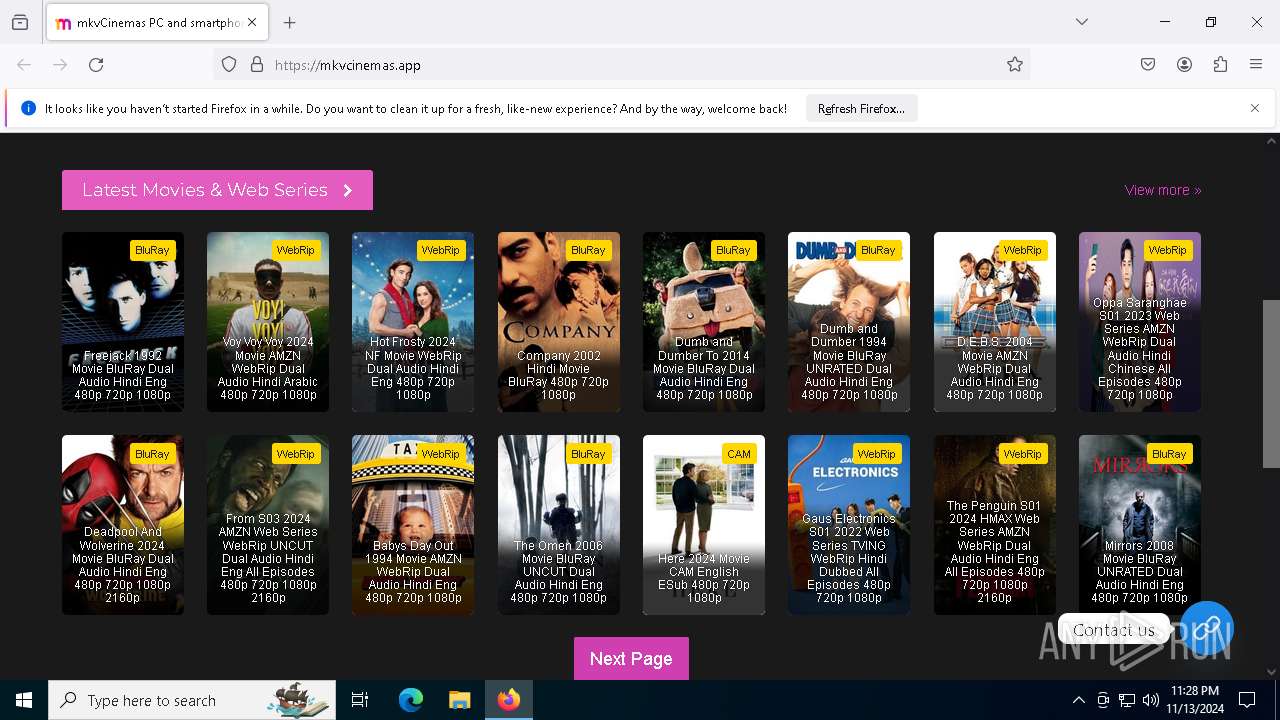Click the scrollbar down arrow
1280x720 pixels.
click(x=1271, y=672)
